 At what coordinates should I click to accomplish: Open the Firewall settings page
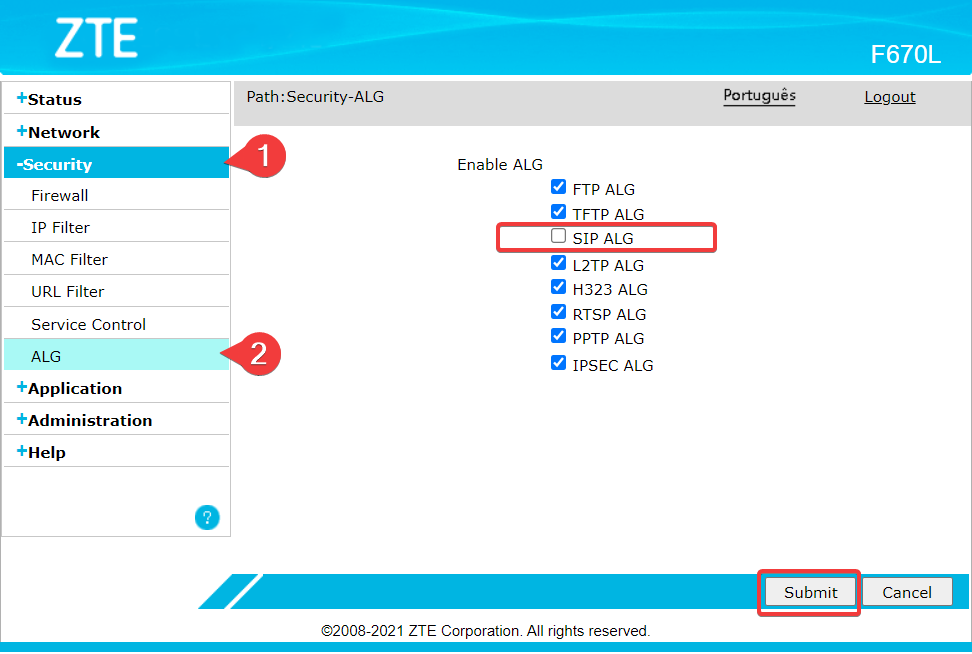pos(60,196)
